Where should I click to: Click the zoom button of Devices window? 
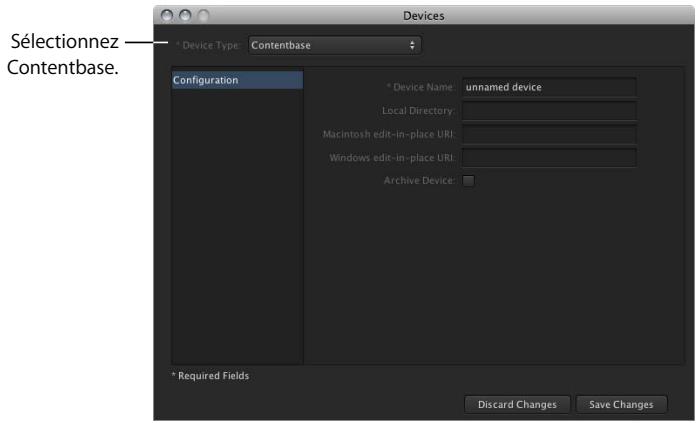(203, 16)
